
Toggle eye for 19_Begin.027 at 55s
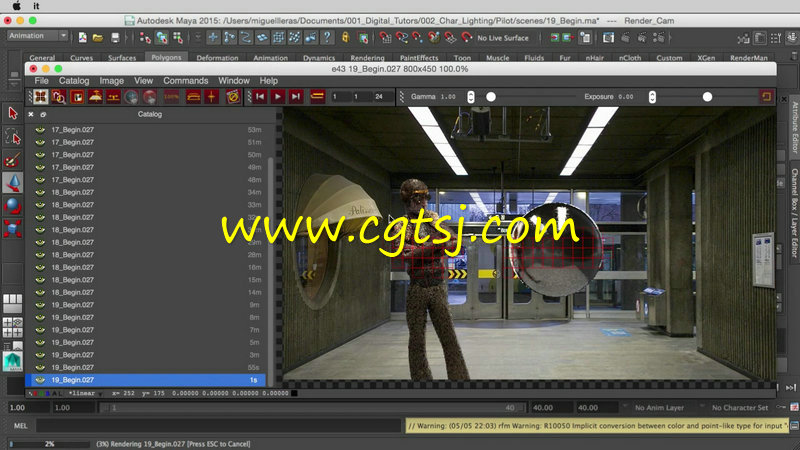(40, 367)
